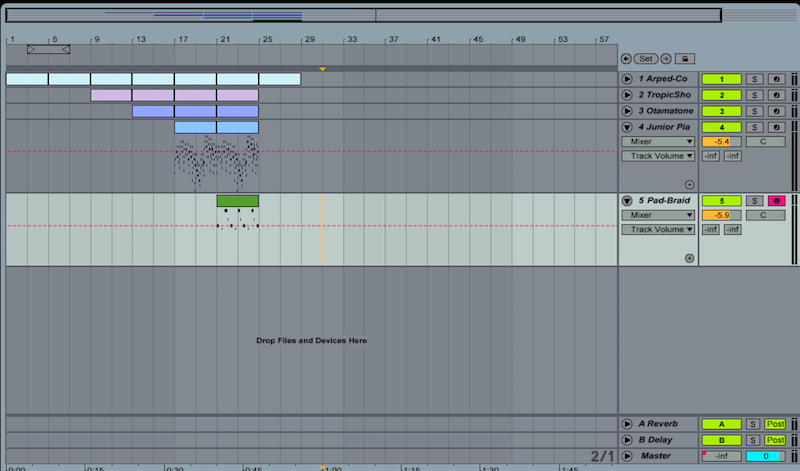Unfold the Master track
The image size is (800, 471).
click(627, 456)
